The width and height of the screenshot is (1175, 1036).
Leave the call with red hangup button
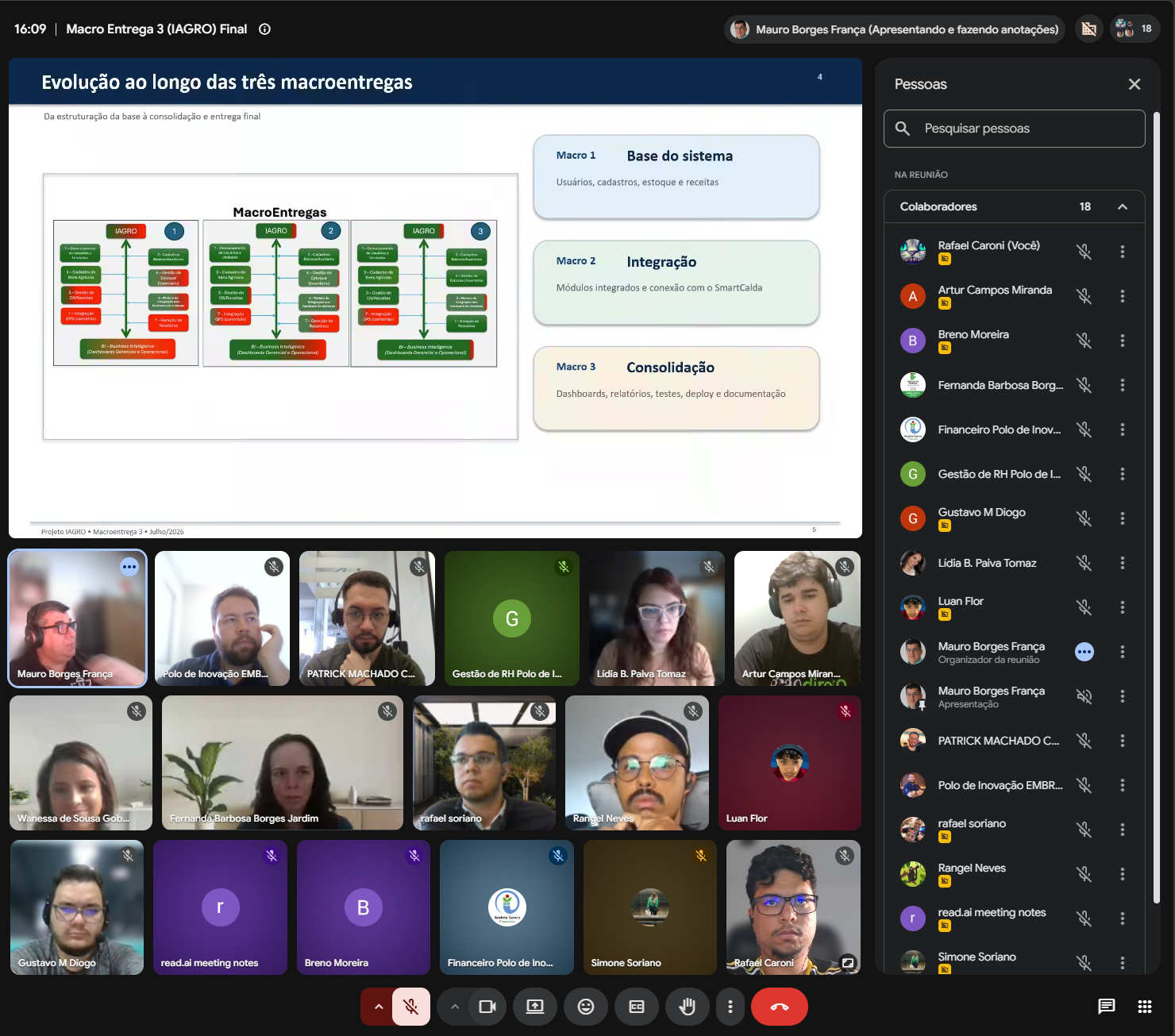(x=780, y=1007)
